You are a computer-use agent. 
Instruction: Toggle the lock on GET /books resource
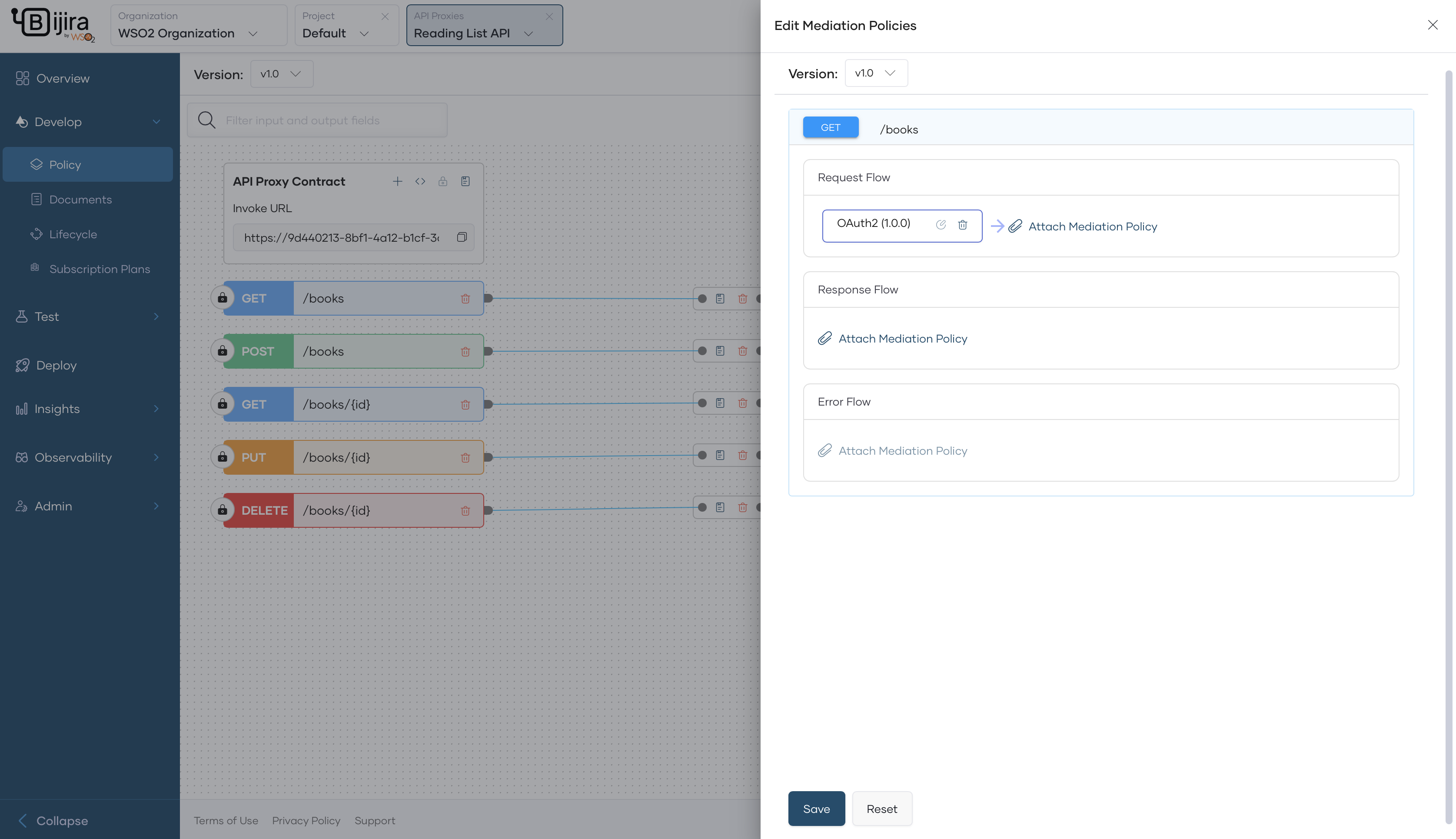pyautogui.click(x=223, y=299)
